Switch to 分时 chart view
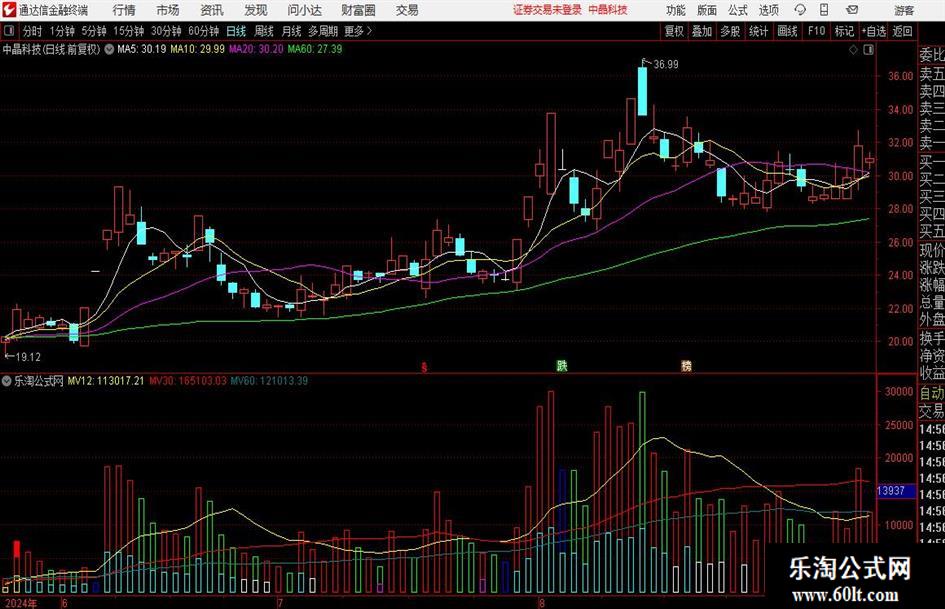 point(33,31)
